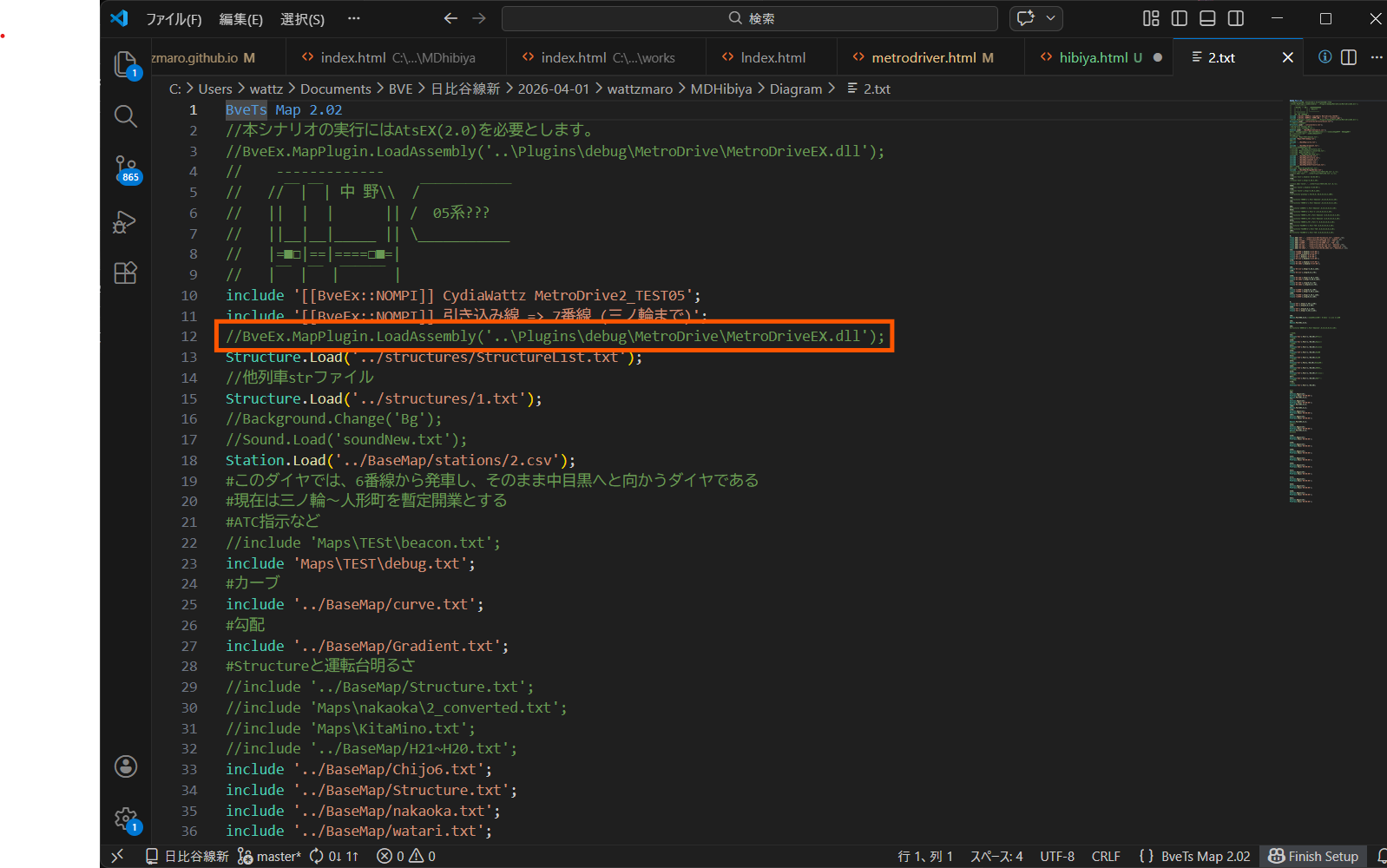Toggle the secondary side bar visibility
Screen dimensions: 1387x868
coord(1236,18)
